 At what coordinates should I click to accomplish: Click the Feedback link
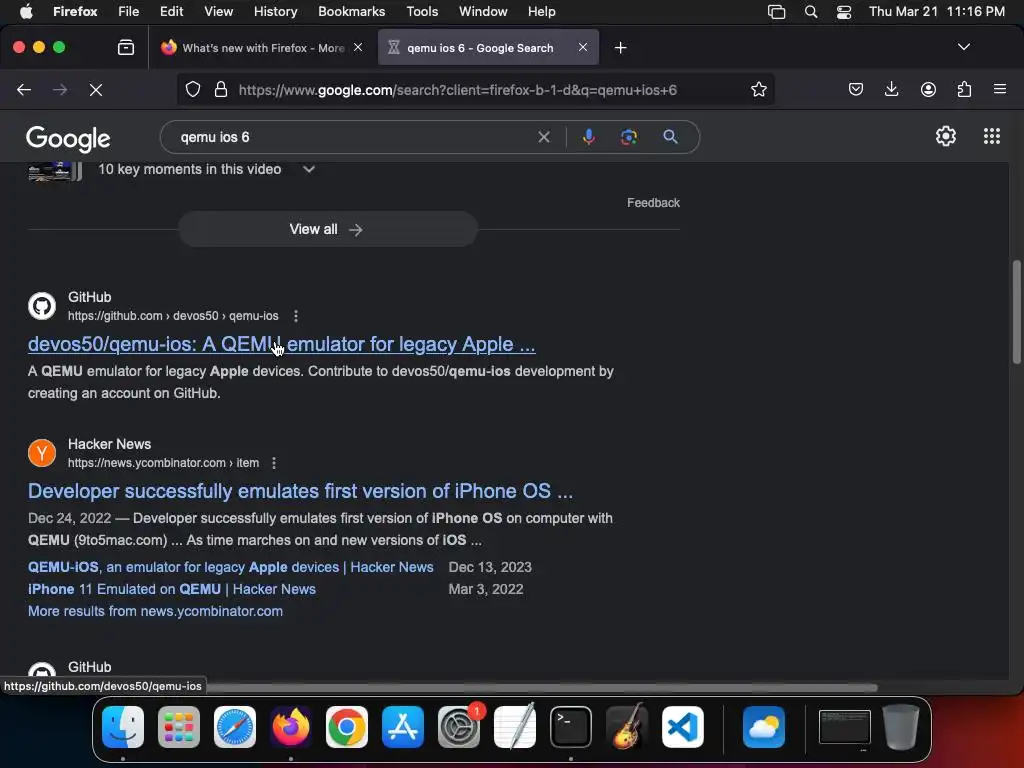(x=653, y=203)
